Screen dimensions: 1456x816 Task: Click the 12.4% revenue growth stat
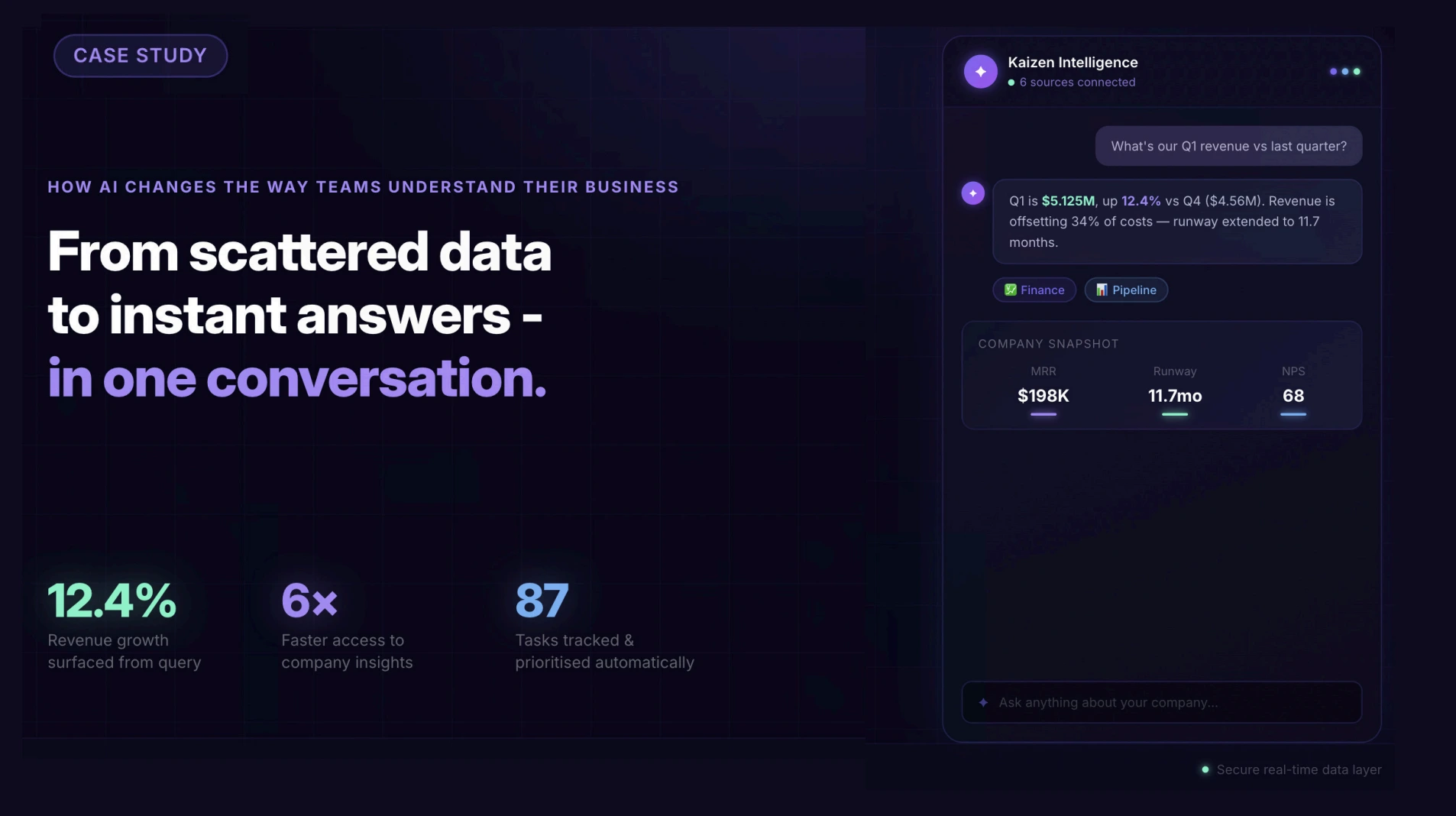click(112, 601)
